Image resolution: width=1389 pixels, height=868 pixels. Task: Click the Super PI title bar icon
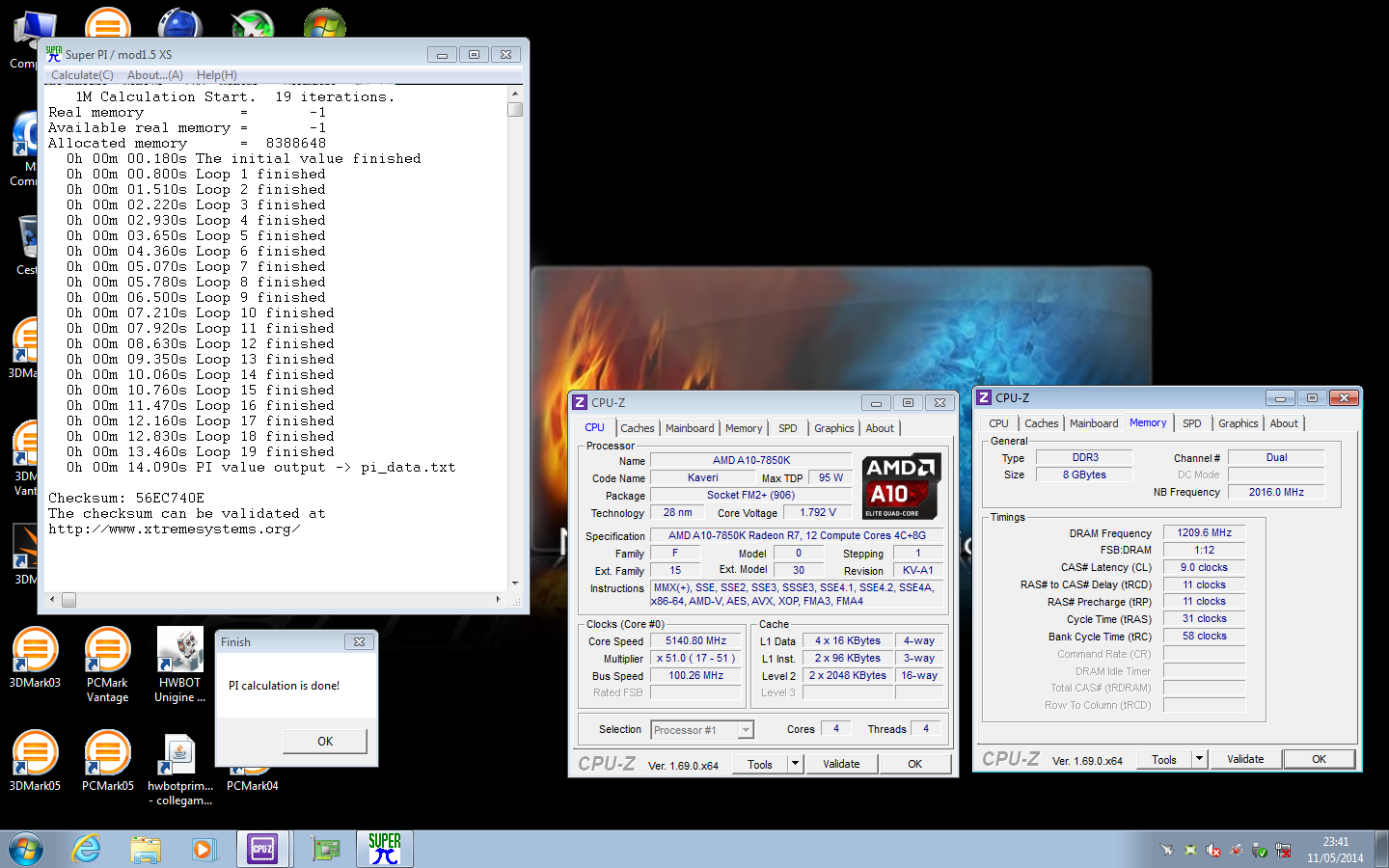[x=53, y=54]
